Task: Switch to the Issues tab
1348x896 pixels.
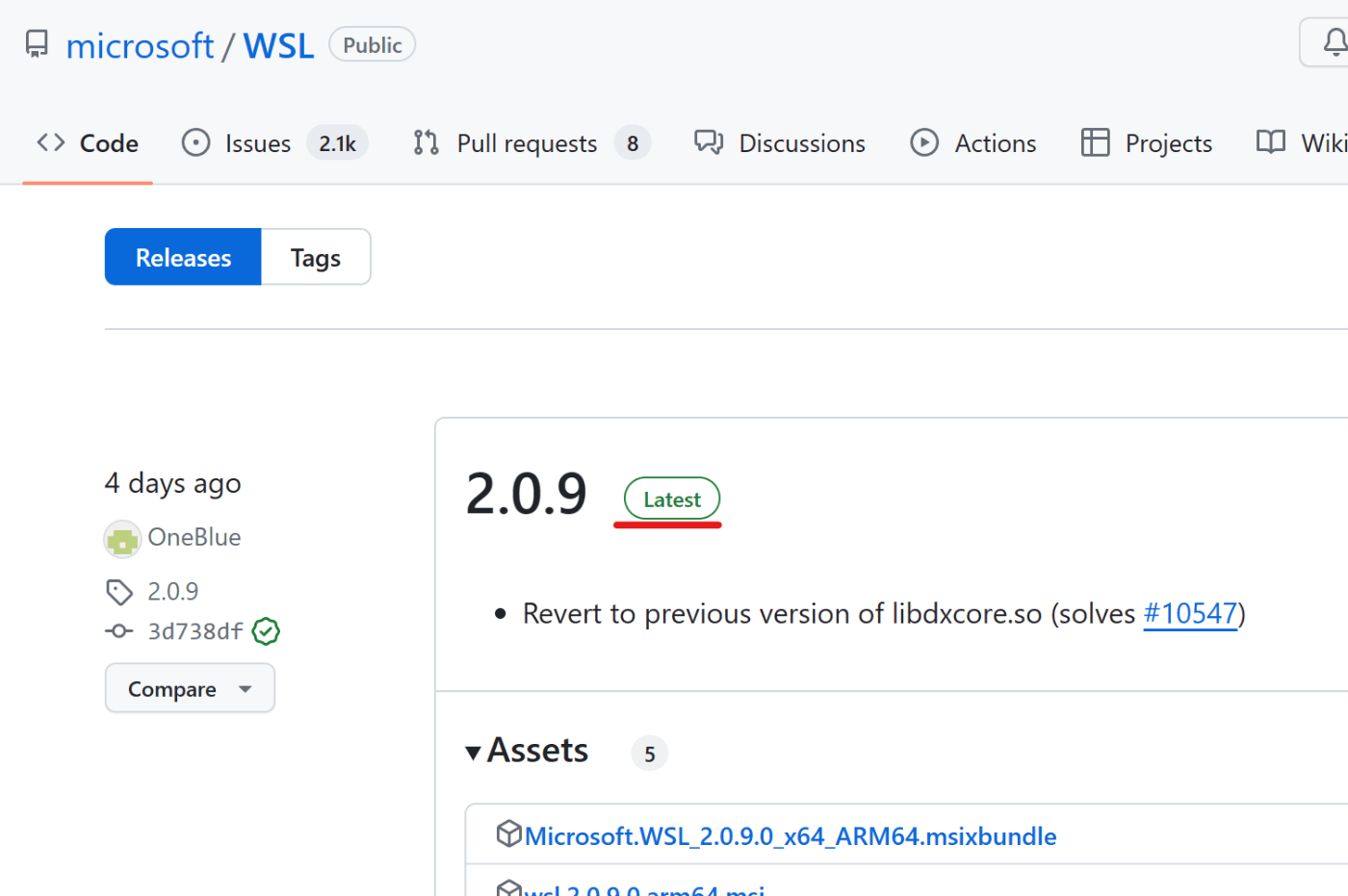Action: click(274, 143)
